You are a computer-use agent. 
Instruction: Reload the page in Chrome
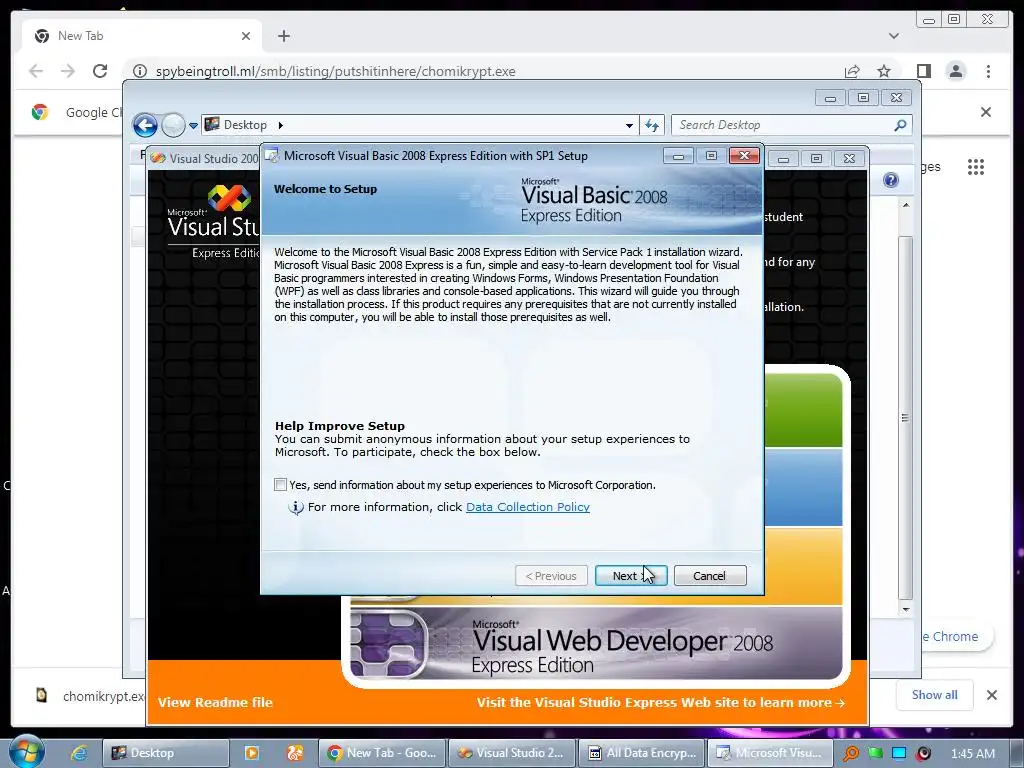[100, 71]
